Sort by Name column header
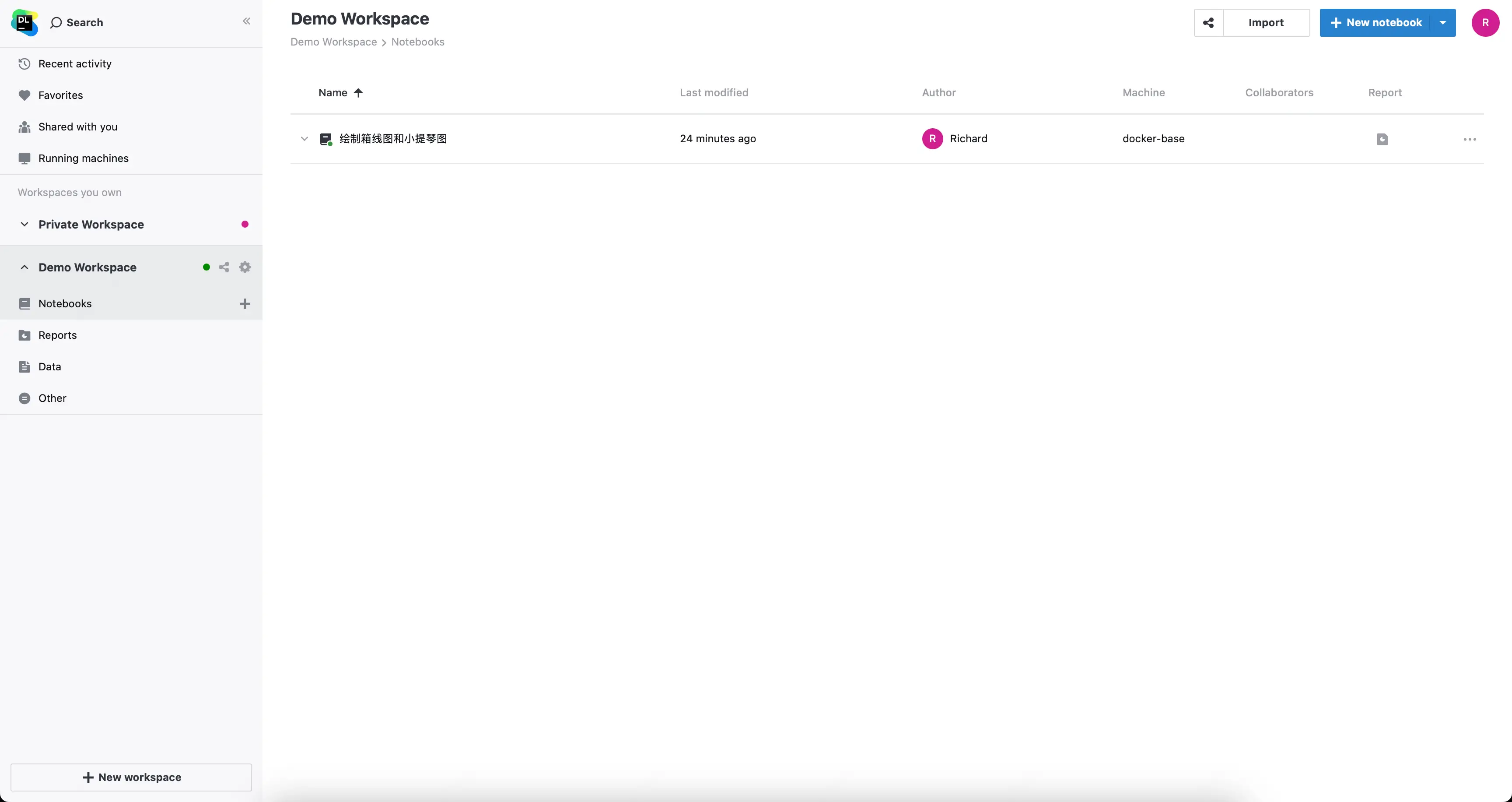The width and height of the screenshot is (1512, 802). coord(333,93)
